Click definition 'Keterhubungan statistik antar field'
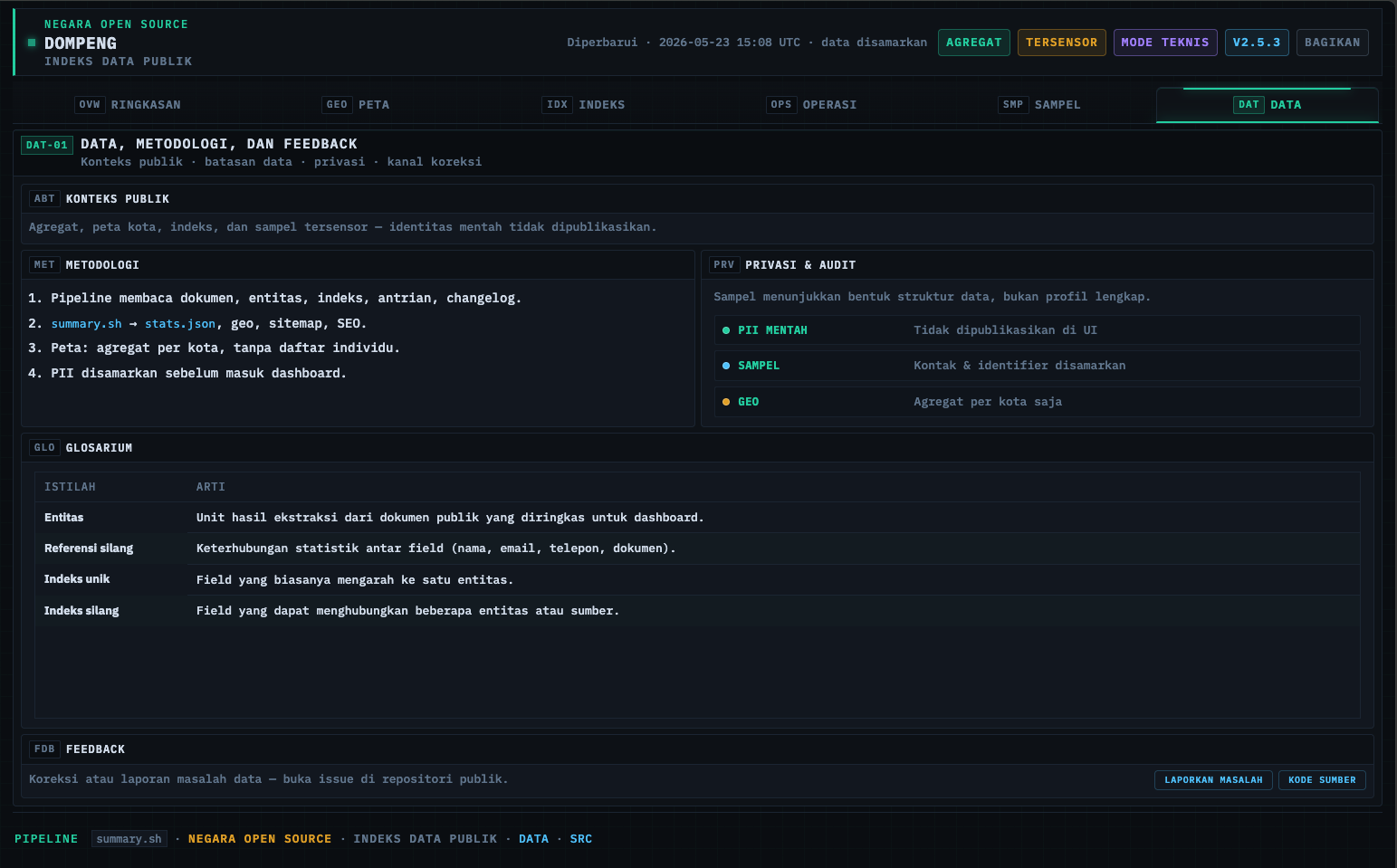The image size is (1397, 868). click(435, 548)
